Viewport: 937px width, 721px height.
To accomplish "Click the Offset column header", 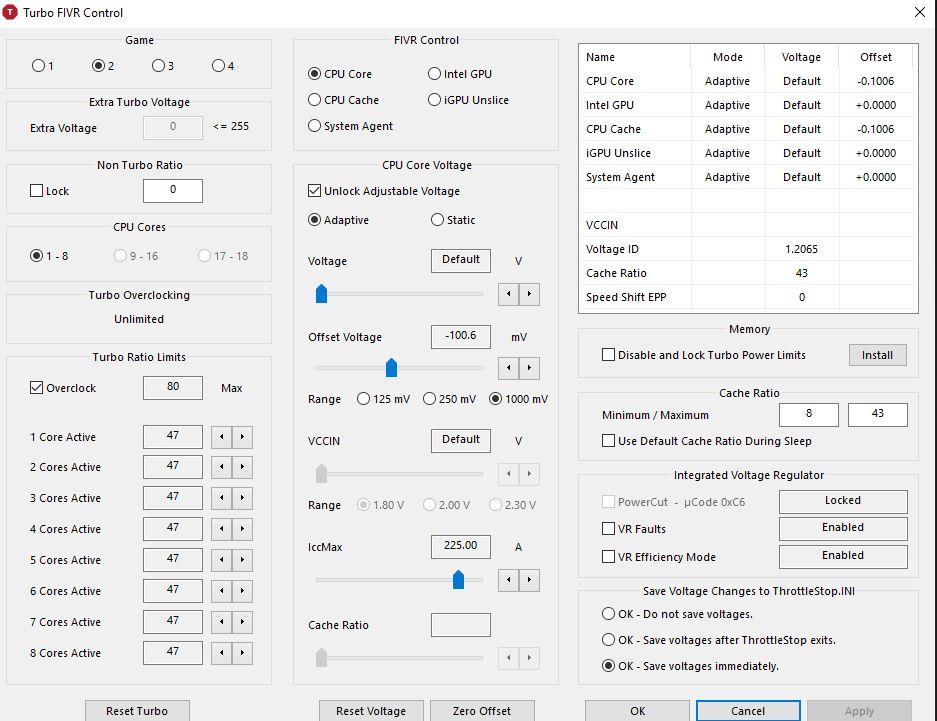I will [876, 57].
